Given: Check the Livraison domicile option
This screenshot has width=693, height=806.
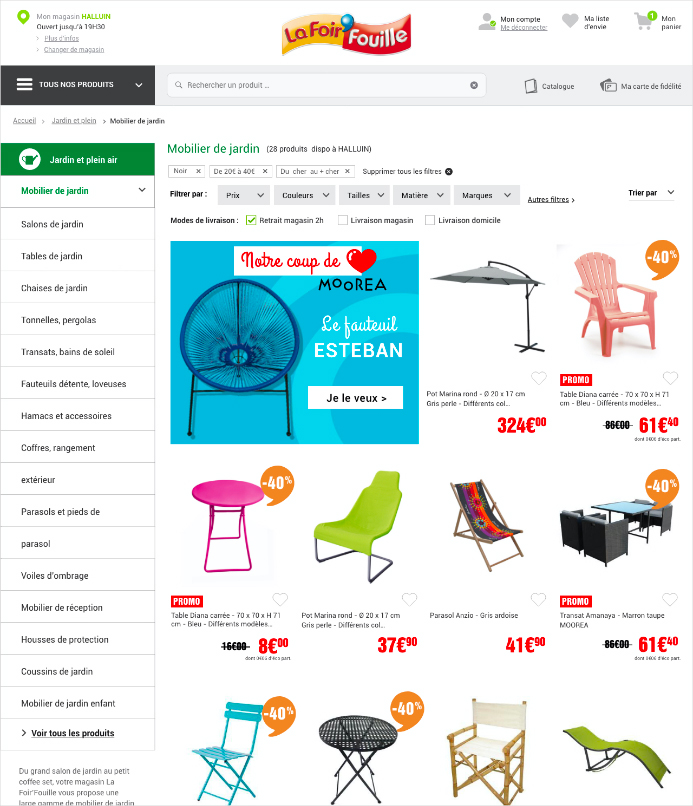Looking at the screenshot, I should [430, 220].
